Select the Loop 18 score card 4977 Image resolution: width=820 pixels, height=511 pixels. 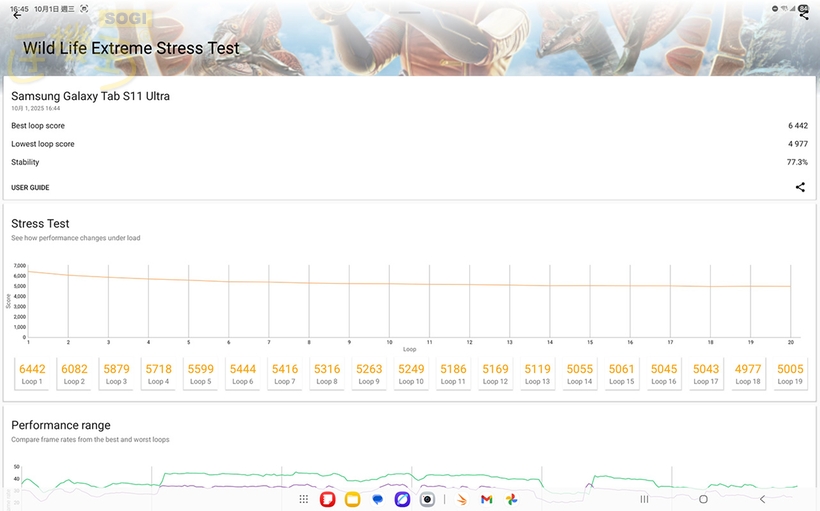(748, 374)
